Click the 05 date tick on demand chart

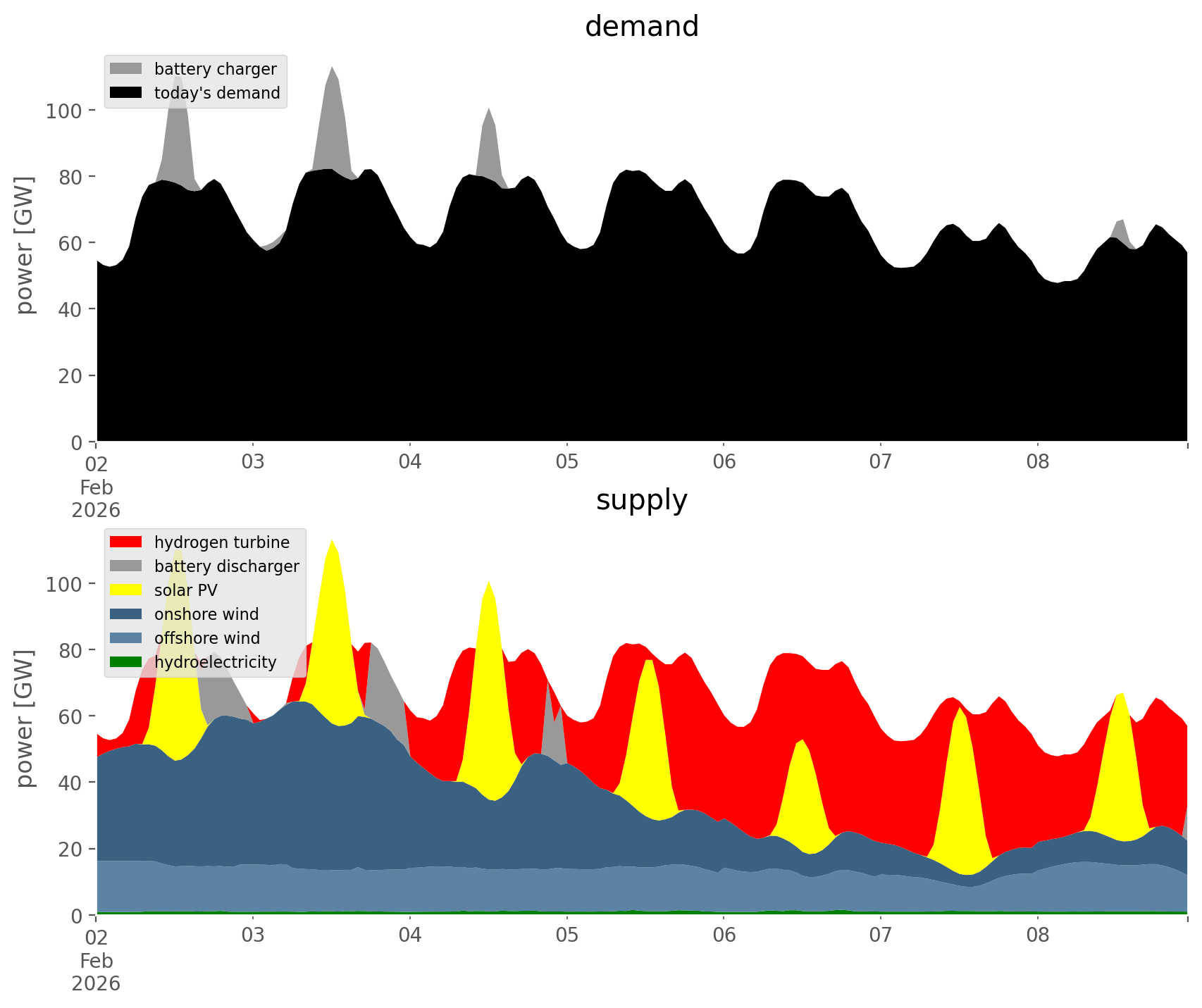(566, 463)
